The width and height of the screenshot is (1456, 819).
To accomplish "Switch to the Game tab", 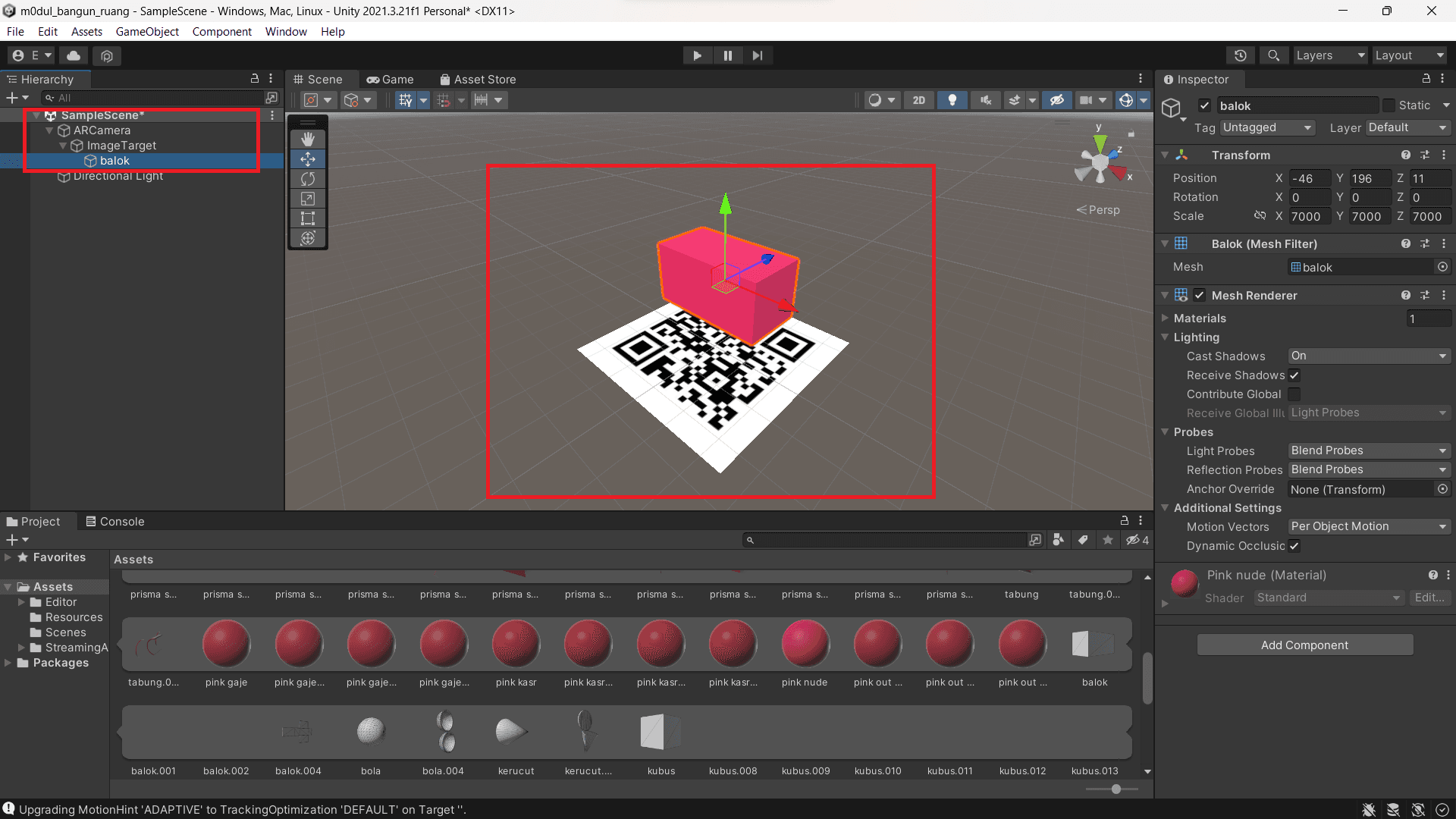I will tap(390, 80).
